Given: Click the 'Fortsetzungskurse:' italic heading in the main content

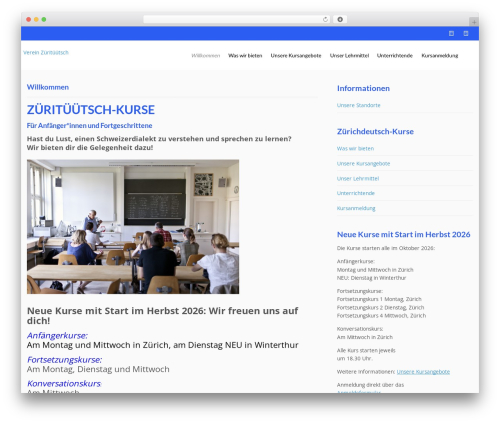Looking at the screenshot, I should point(64,360).
